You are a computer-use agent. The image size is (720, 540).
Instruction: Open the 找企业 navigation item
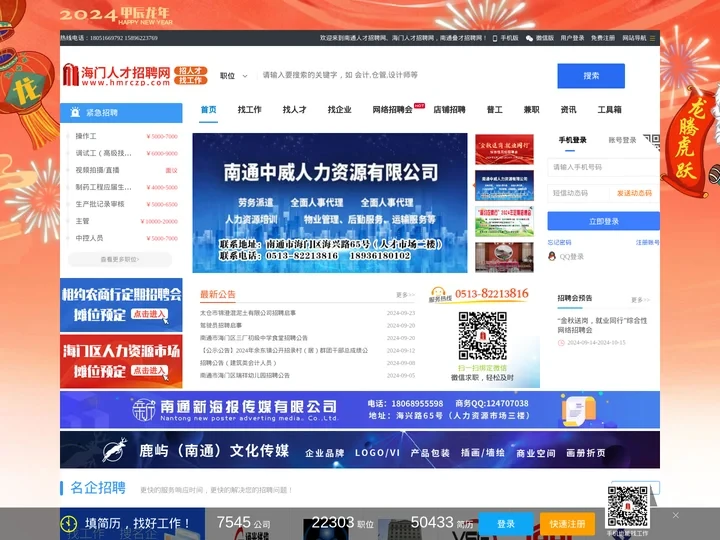339,110
